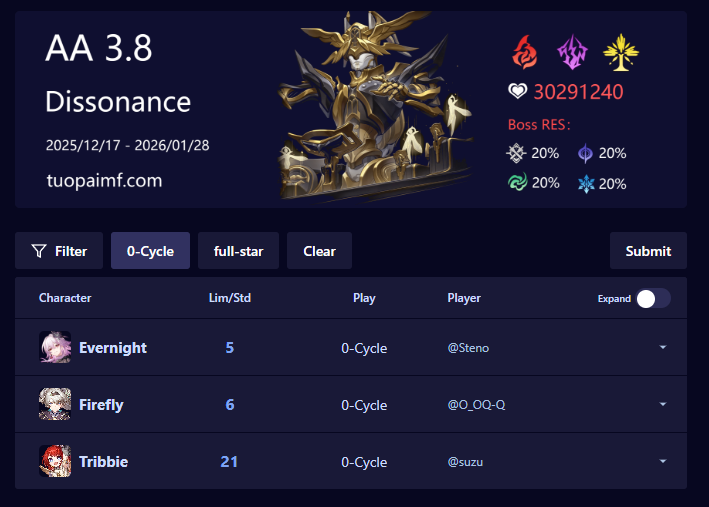Viewport: 709px width, 507px height.
Task: Click the yellow Imaginary weakness icon
Action: (x=621, y=52)
